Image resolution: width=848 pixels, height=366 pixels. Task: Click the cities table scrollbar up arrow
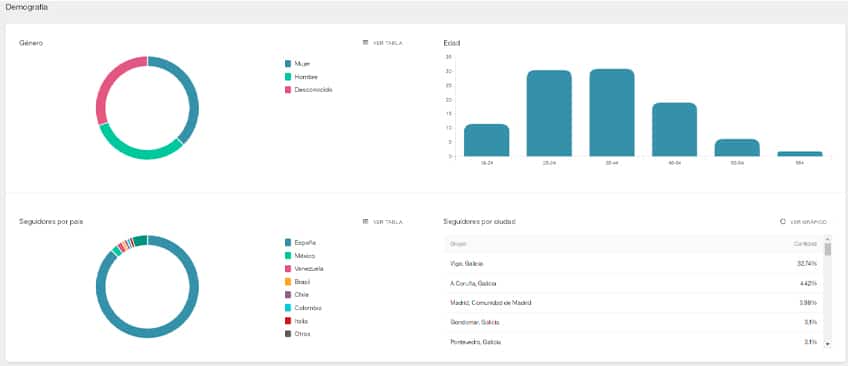click(x=827, y=238)
